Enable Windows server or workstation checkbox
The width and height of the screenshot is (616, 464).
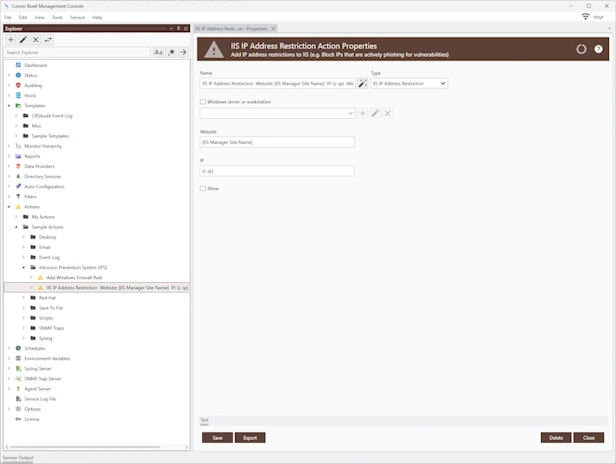point(203,102)
